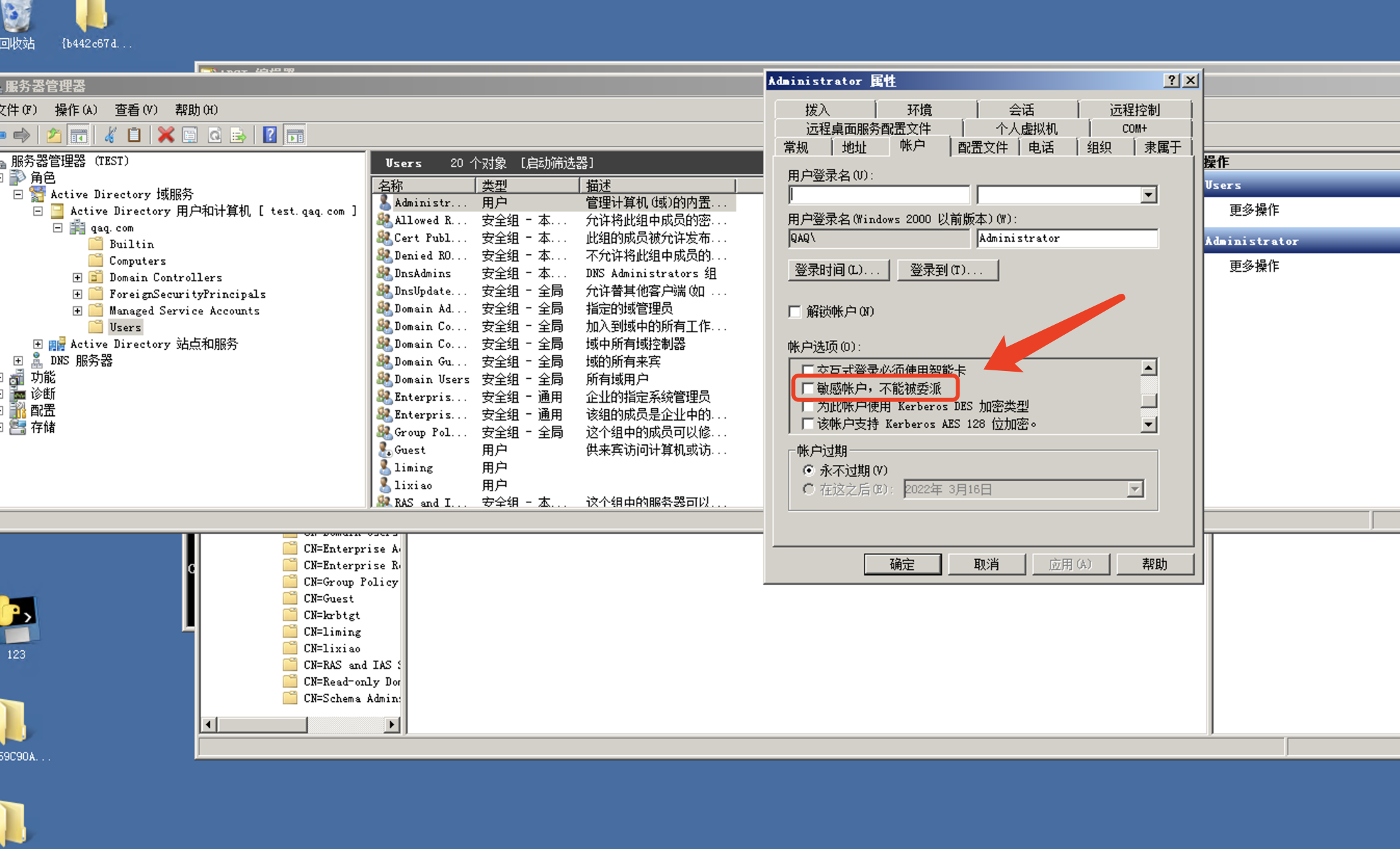Image resolution: width=1400 pixels, height=849 pixels.
Task: Open the 查看(V) menu
Action: [135, 110]
